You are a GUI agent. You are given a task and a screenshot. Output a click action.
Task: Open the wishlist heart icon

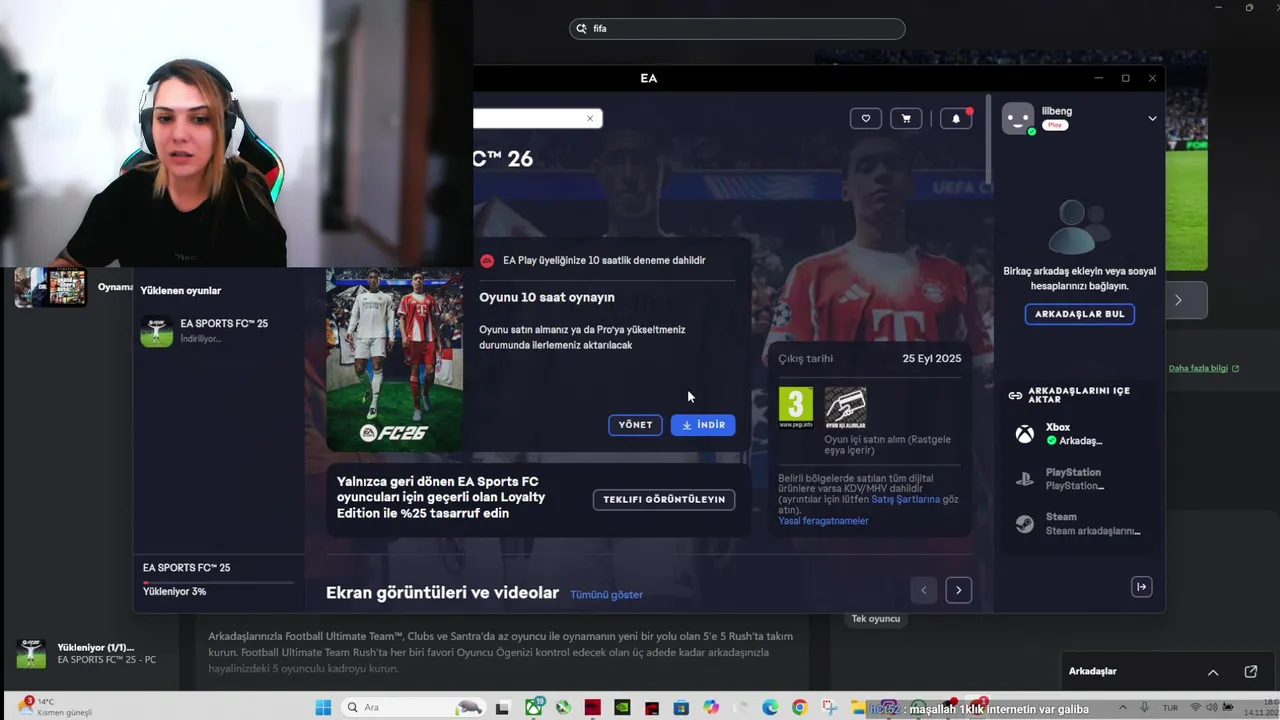click(x=866, y=118)
